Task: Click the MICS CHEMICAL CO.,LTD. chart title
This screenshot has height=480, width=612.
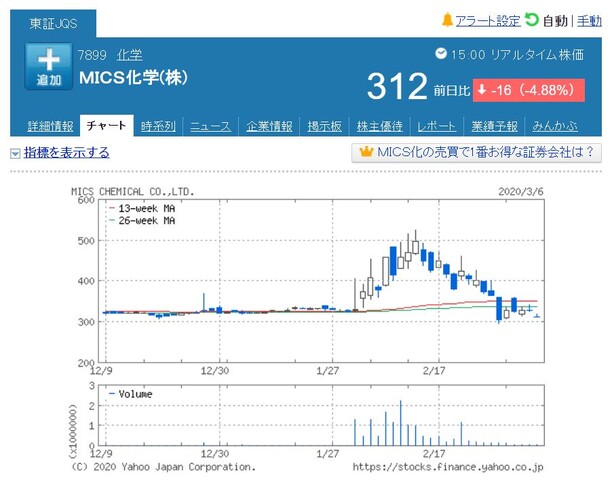Action: (x=133, y=192)
